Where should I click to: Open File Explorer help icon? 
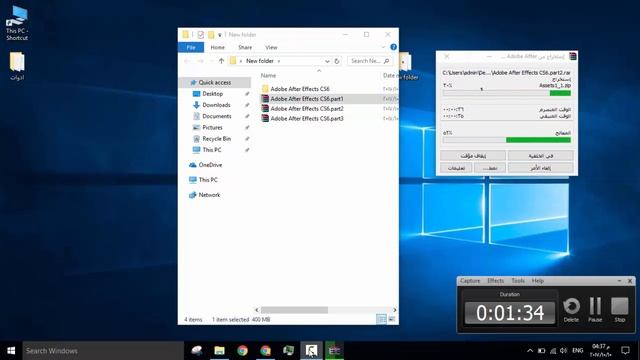(x=393, y=47)
